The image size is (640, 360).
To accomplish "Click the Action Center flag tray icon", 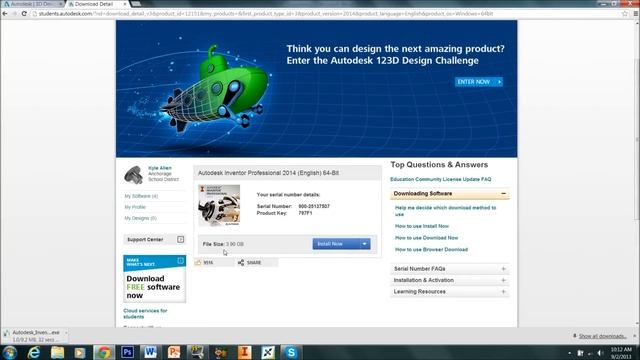I will tap(580, 353).
